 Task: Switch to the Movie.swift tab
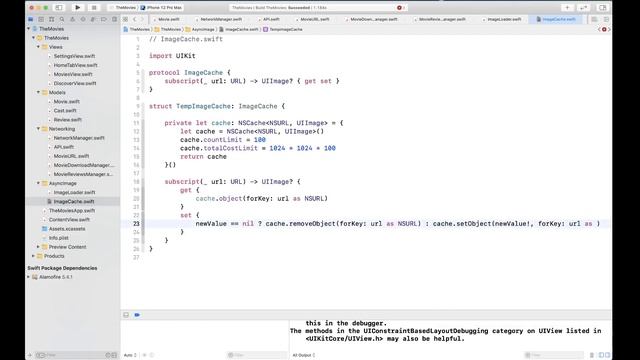coord(169,19)
